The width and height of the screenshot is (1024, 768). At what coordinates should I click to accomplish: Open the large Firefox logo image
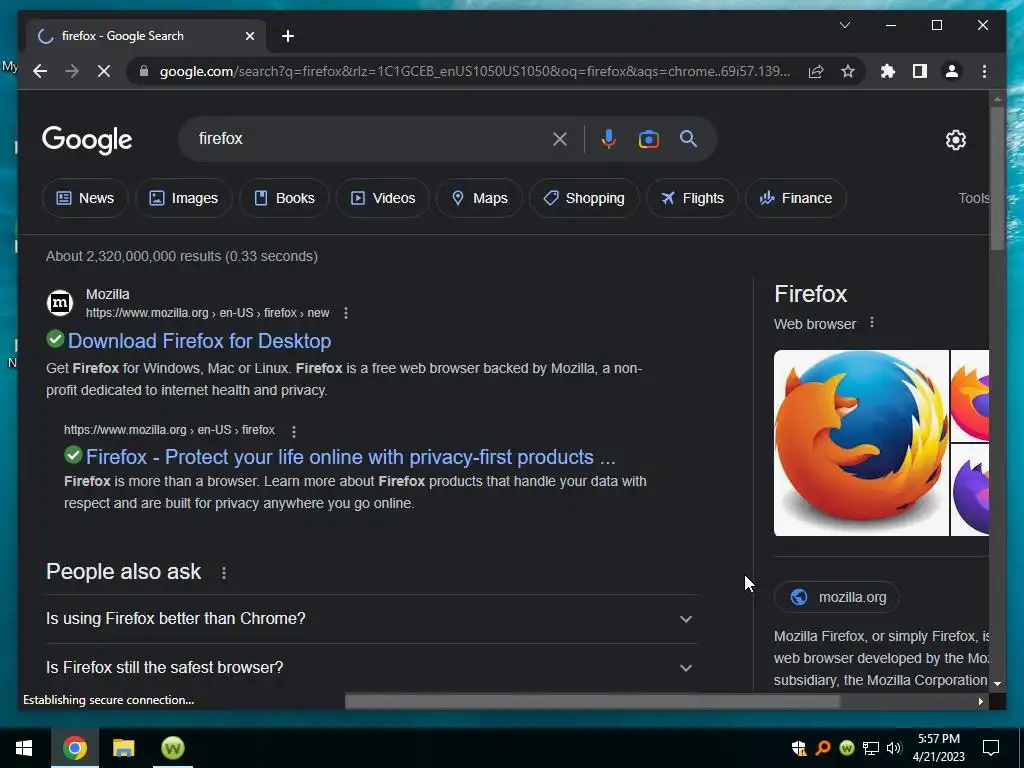(861, 443)
